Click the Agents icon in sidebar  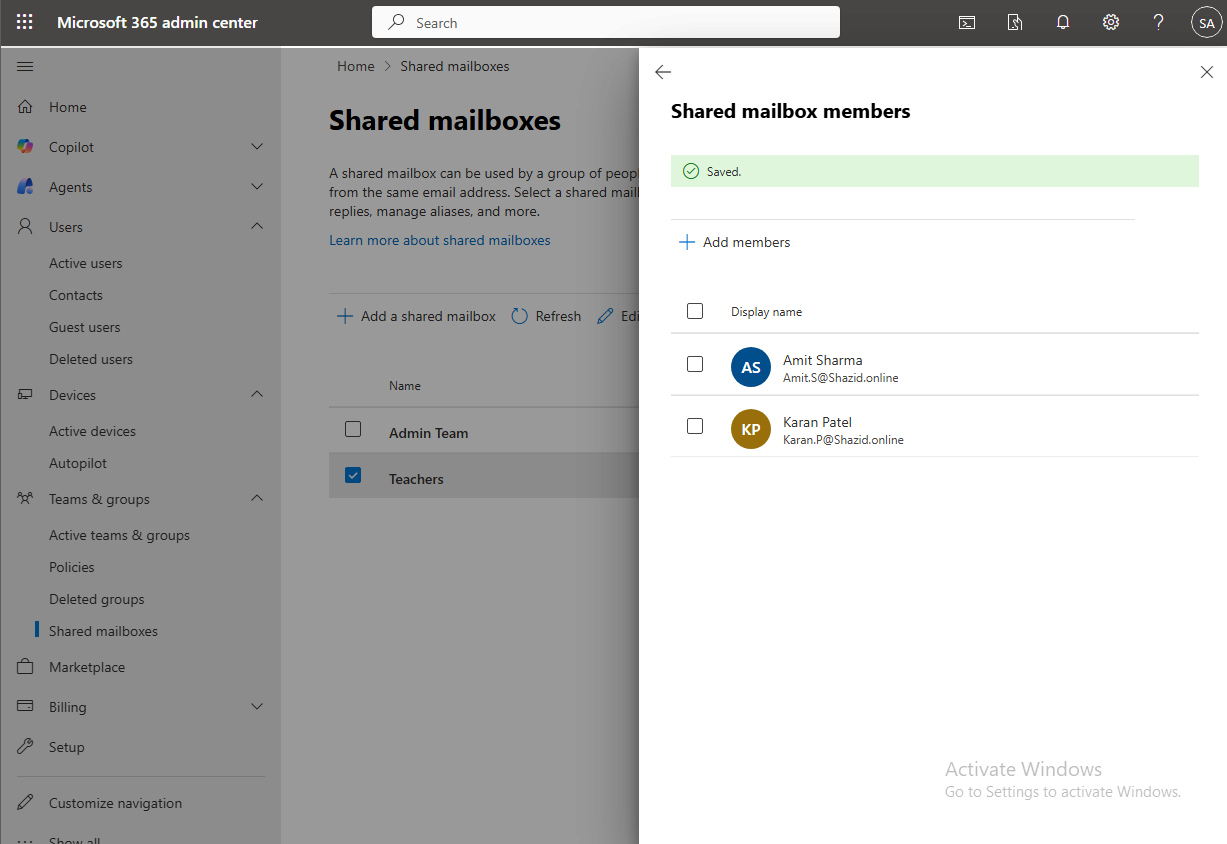coord(26,187)
